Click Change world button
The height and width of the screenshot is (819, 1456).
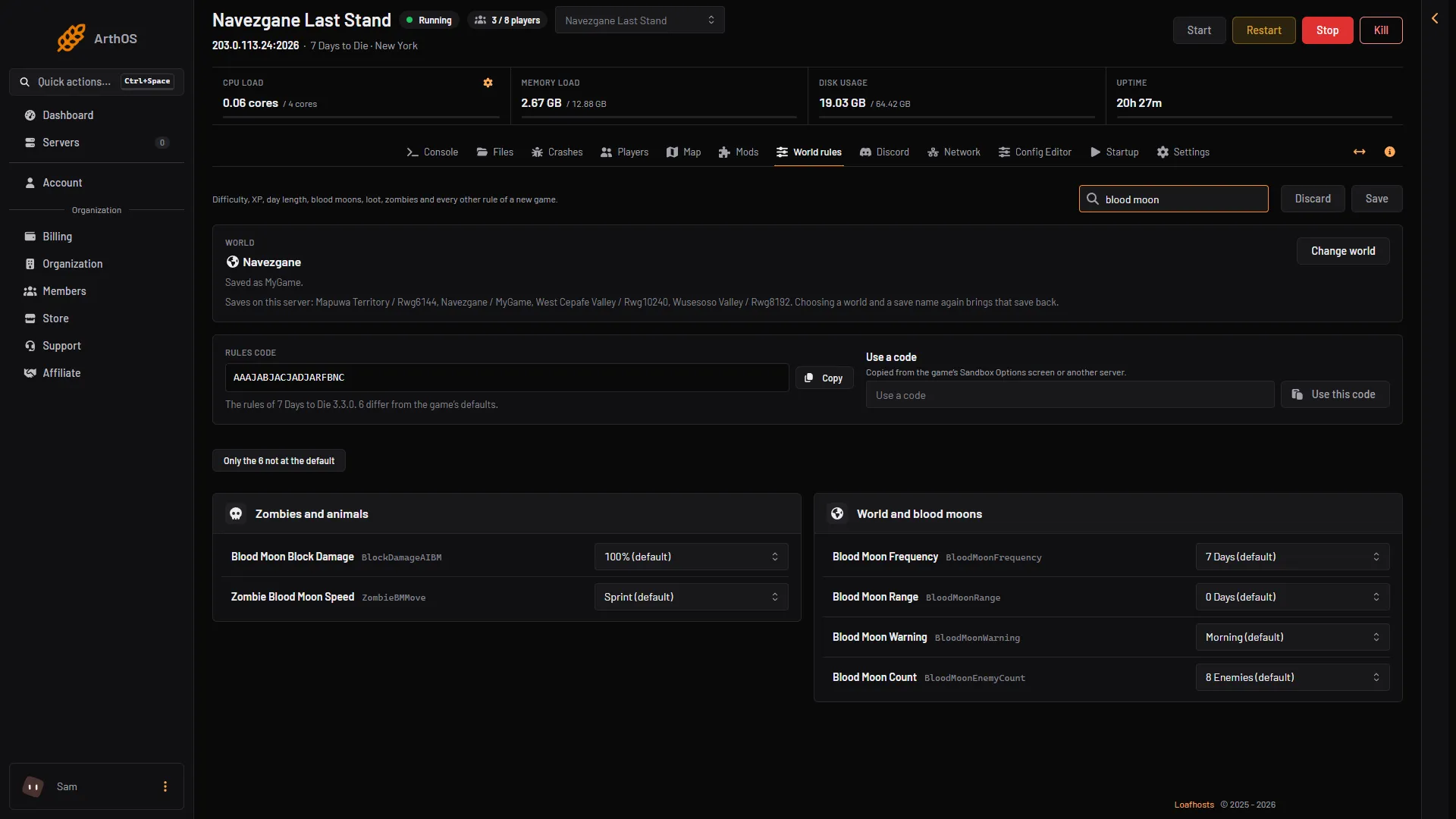pos(1342,251)
